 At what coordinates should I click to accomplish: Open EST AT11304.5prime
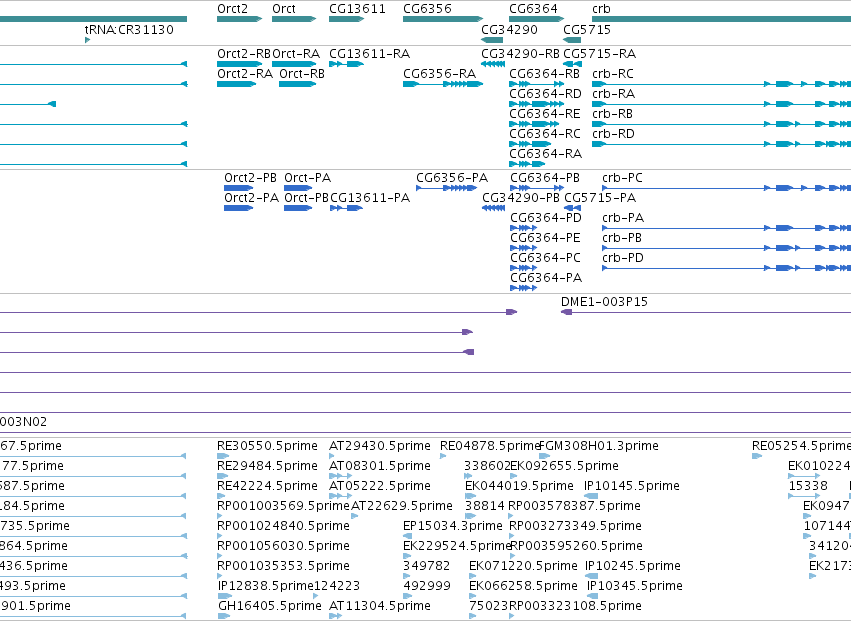[x=379, y=606]
